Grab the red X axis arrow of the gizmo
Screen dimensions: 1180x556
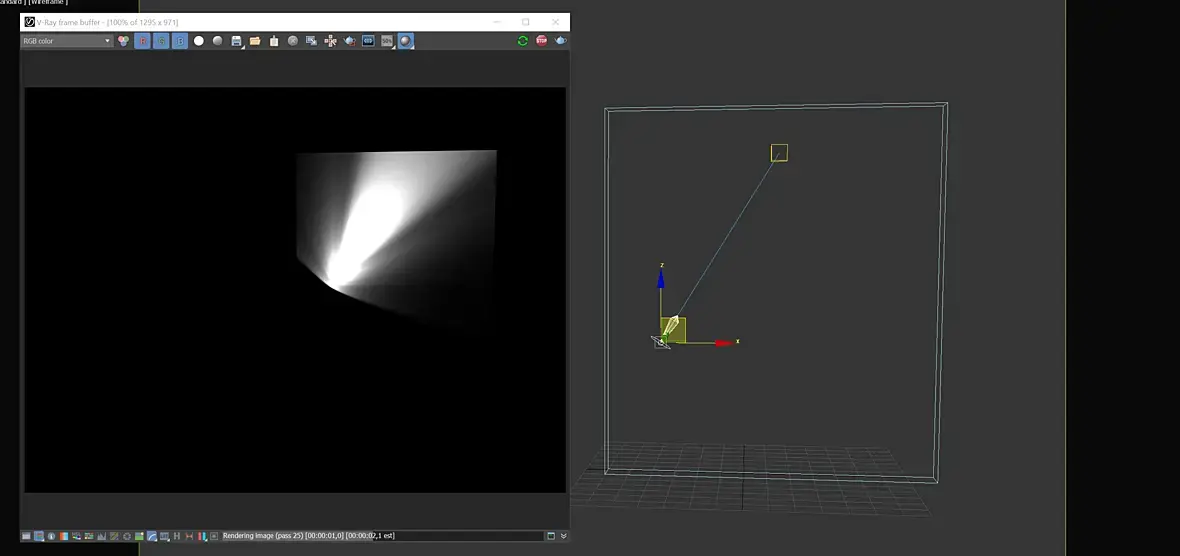click(724, 342)
